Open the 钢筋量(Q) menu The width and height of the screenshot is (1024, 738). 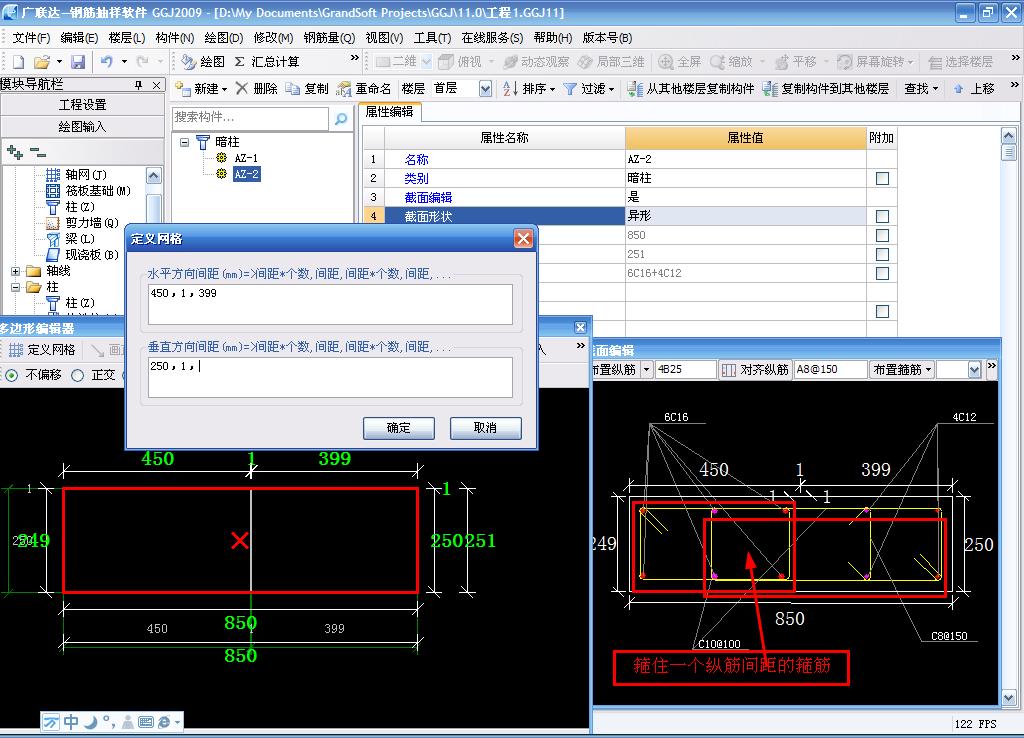(x=329, y=38)
